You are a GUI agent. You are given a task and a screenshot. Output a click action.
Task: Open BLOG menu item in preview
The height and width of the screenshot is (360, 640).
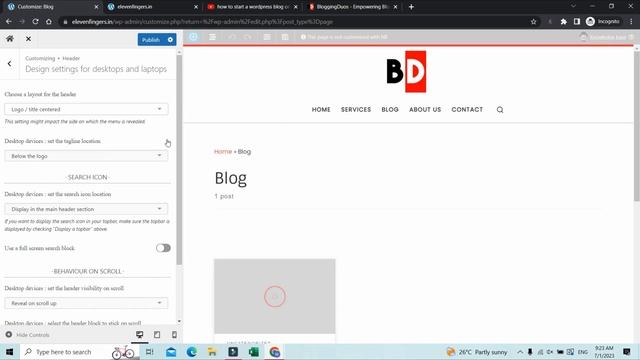tap(390, 109)
